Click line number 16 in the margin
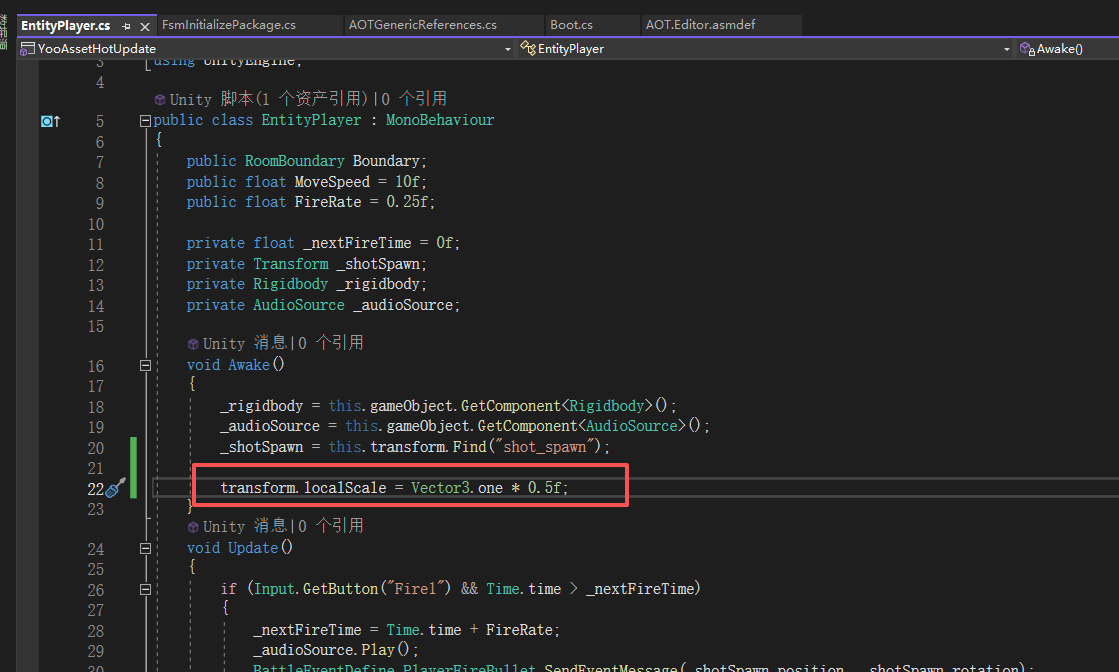This screenshot has width=1119, height=672. tap(96, 367)
